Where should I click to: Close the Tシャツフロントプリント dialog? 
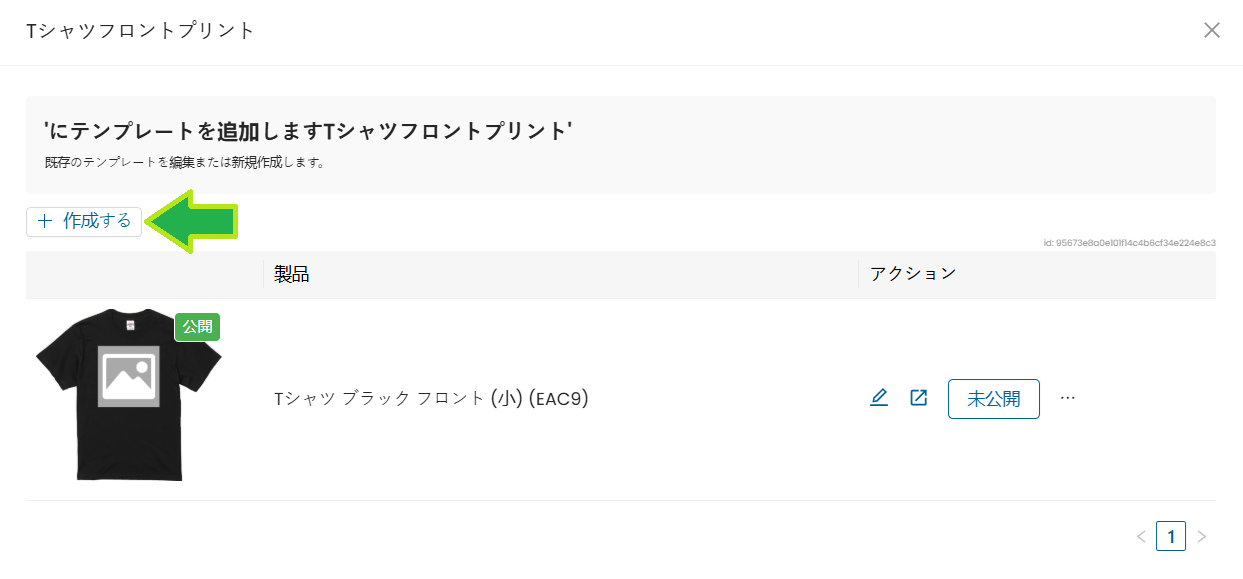click(1212, 30)
